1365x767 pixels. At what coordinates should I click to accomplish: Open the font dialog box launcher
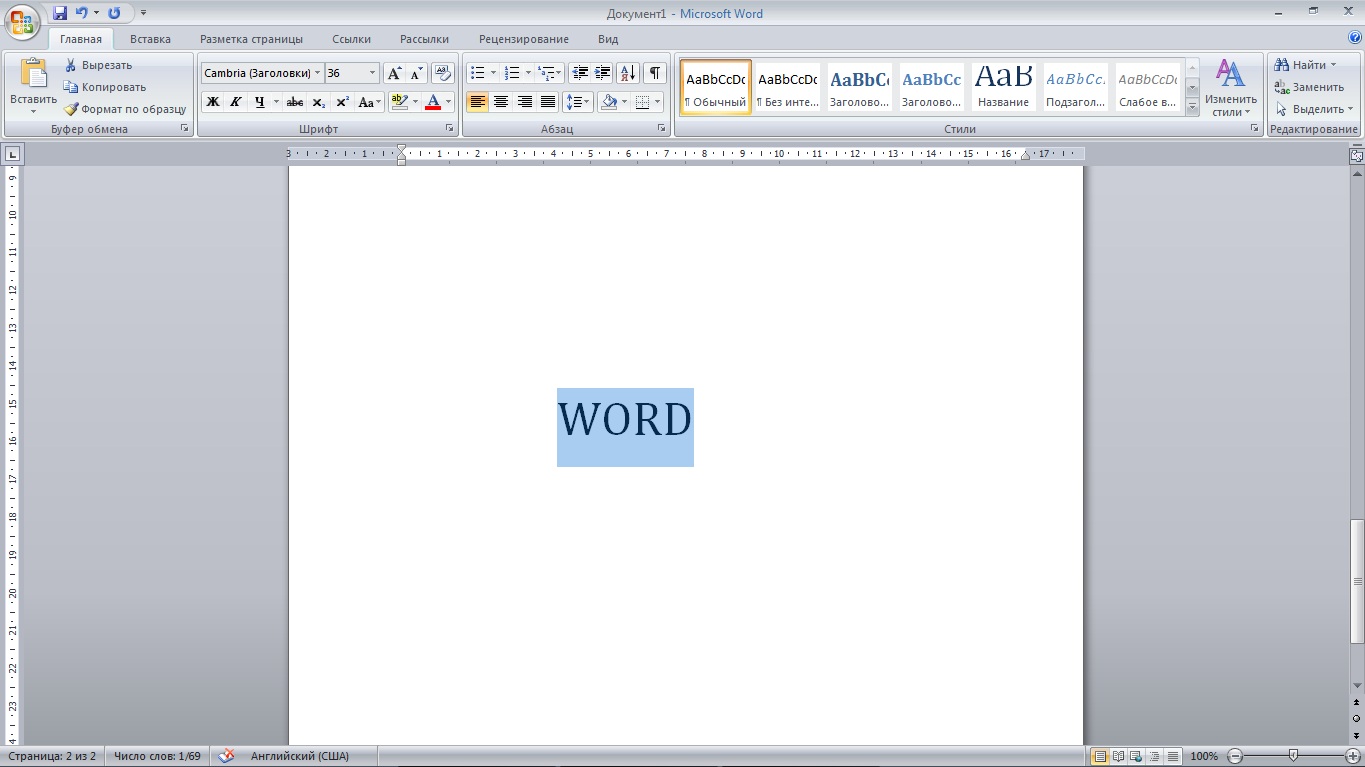(449, 129)
